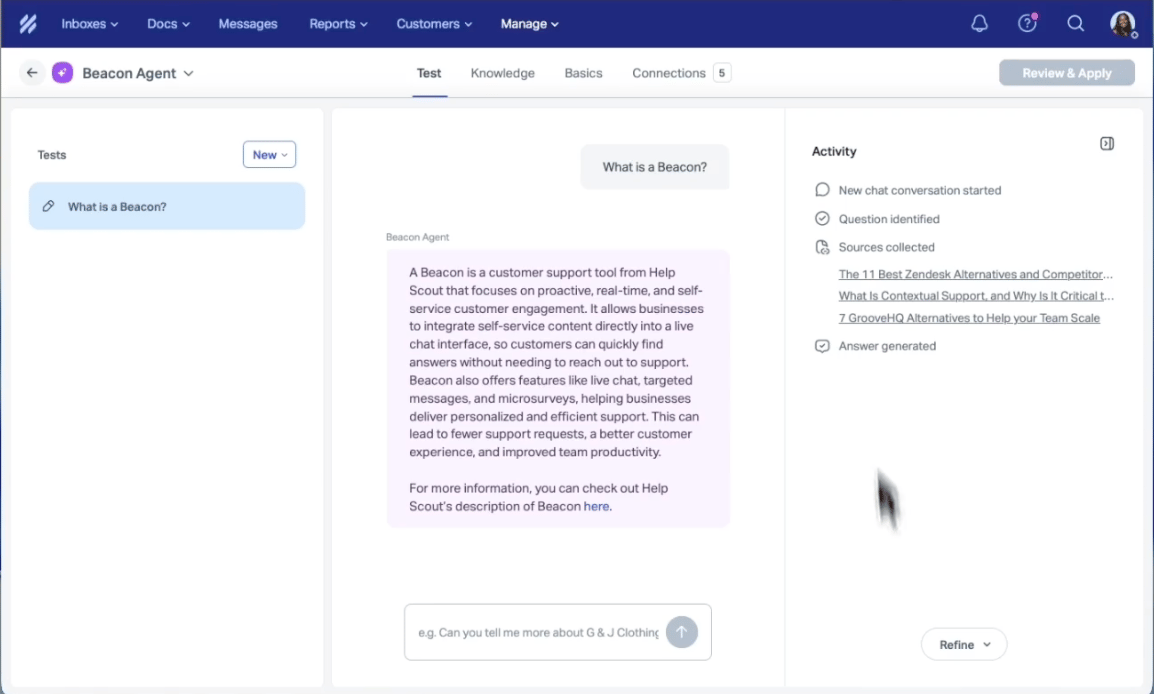Click the purple Beacon Agent icon
Viewport: 1154px width, 694px height.
pyautogui.click(x=63, y=73)
